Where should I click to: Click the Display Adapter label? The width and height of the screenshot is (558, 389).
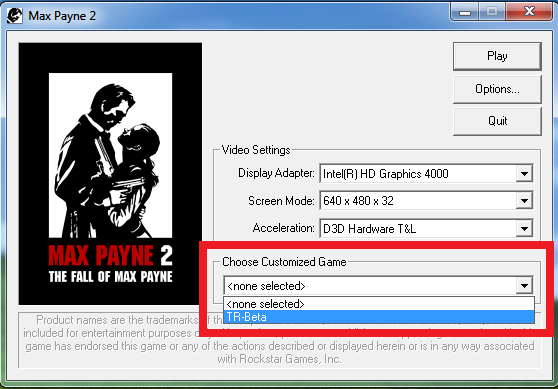(276, 173)
